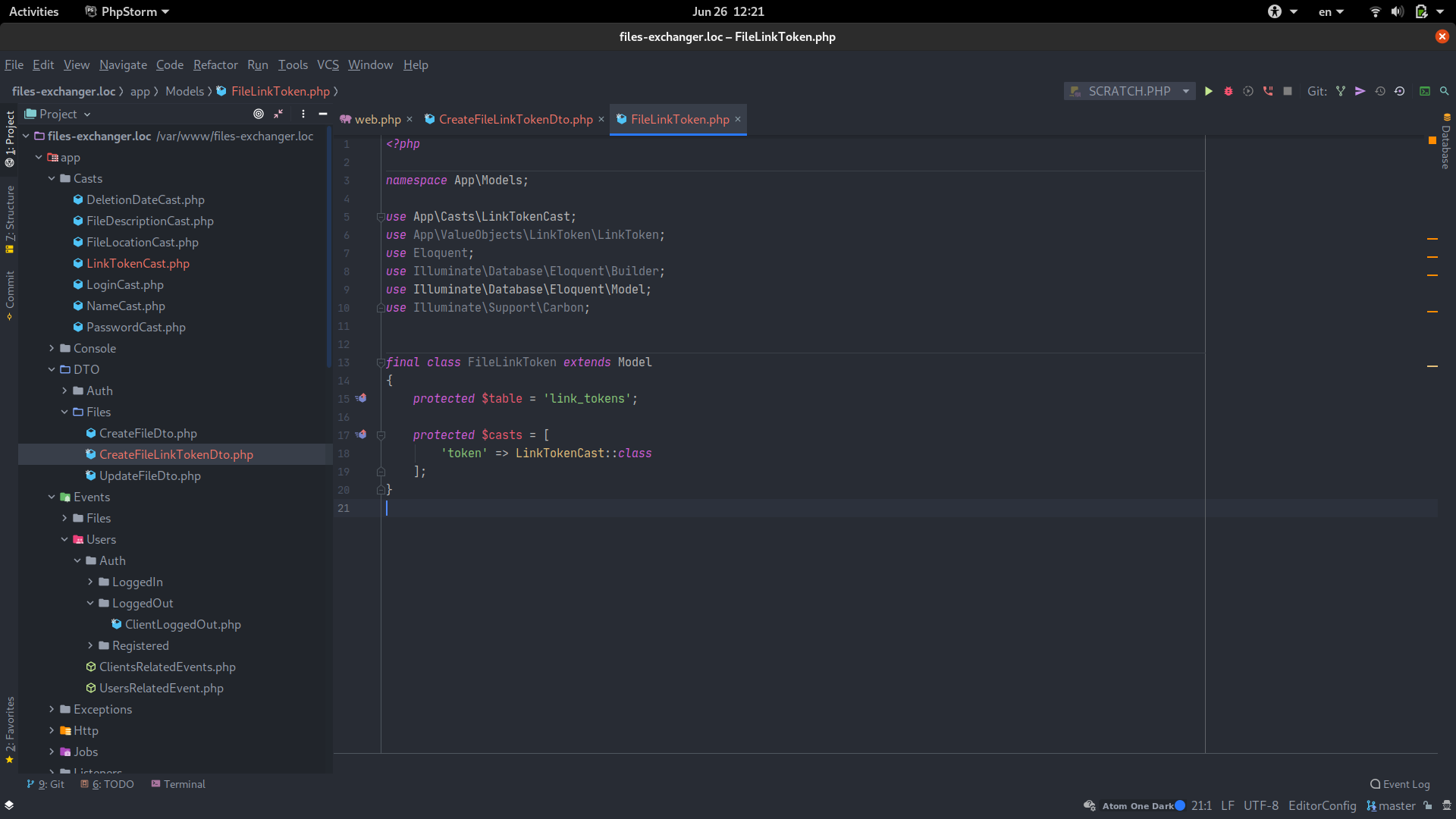The width and height of the screenshot is (1456, 819).
Task: Open the SCRATCH.PHP run configuration dropdown
Action: [1129, 91]
